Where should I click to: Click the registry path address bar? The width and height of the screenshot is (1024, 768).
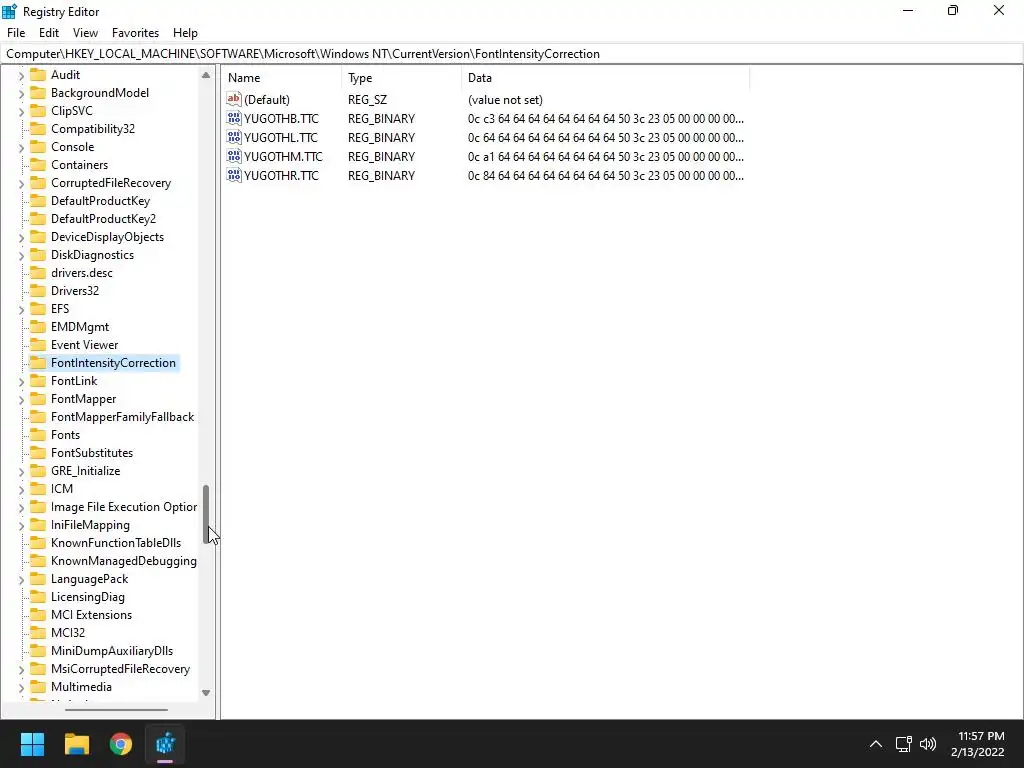click(512, 54)
